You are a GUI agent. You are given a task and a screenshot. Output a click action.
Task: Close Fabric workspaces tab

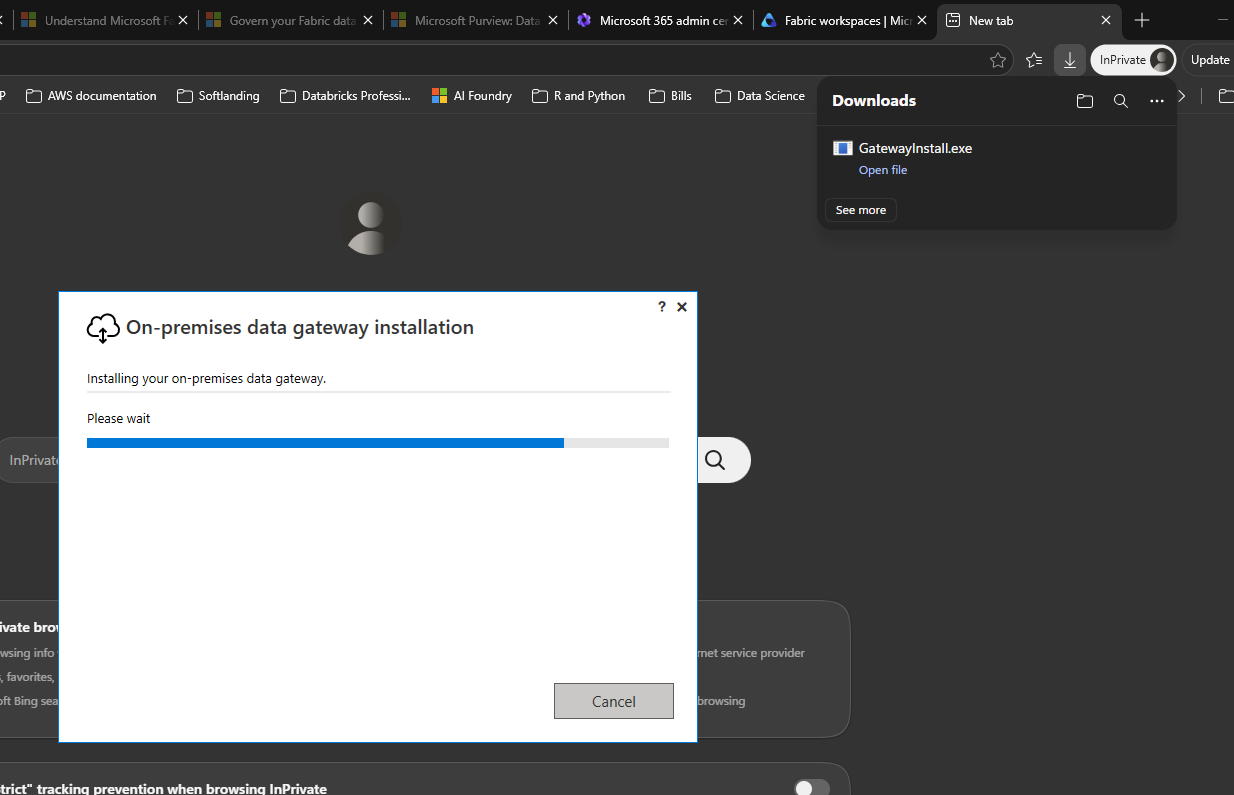[x=923, y=20]
